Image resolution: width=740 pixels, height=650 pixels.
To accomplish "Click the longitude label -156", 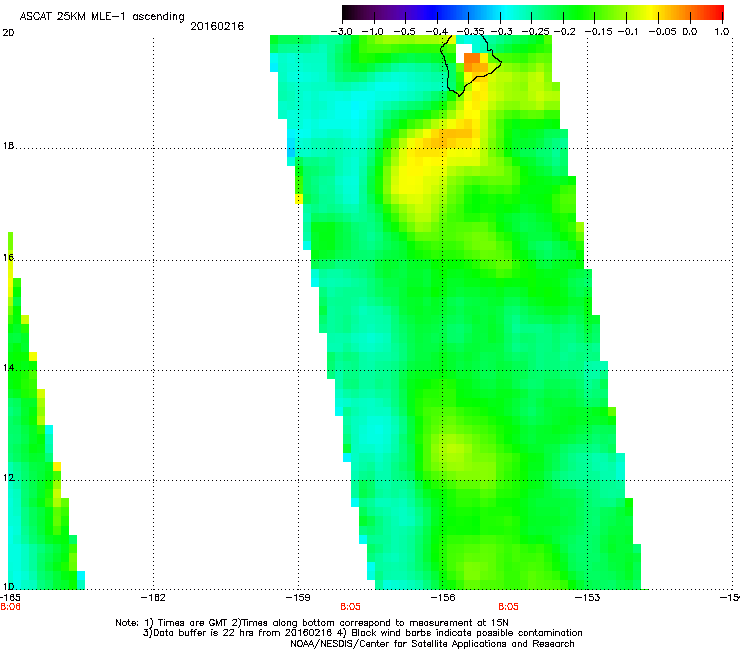I will pyautogui.click(x=443, y=598).
